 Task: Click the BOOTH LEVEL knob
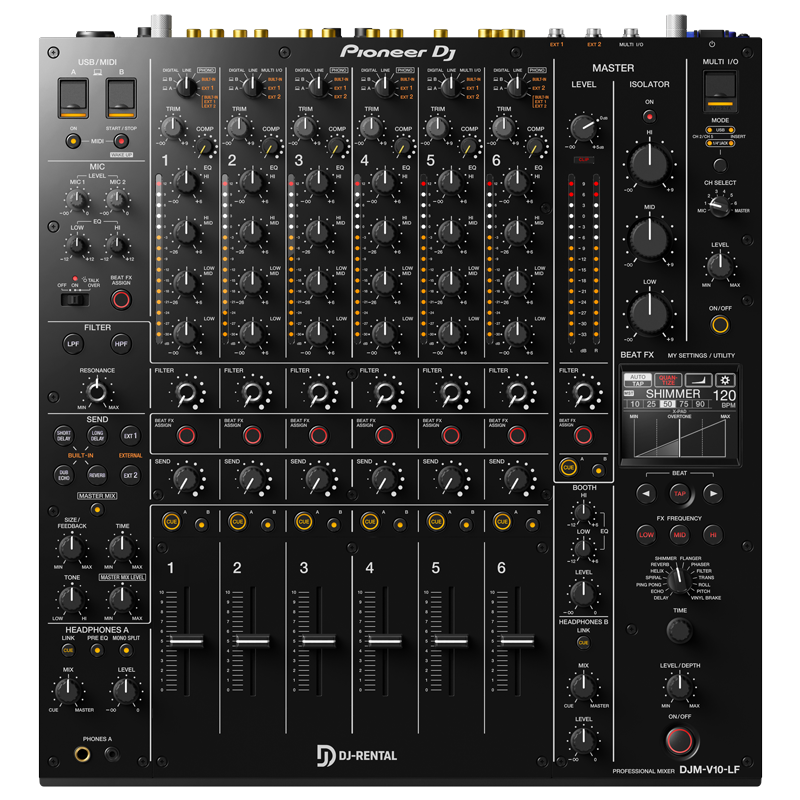tap(583, 593)
